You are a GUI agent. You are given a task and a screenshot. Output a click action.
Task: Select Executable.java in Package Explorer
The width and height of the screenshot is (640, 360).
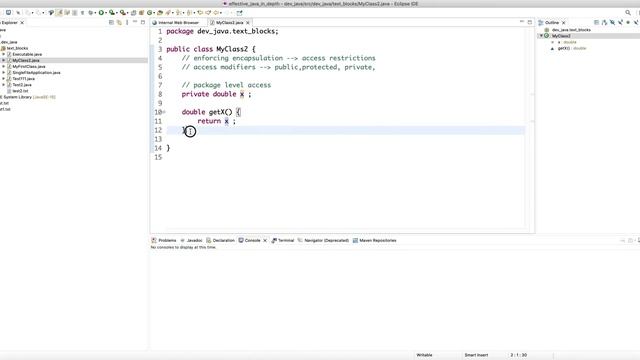27,54
